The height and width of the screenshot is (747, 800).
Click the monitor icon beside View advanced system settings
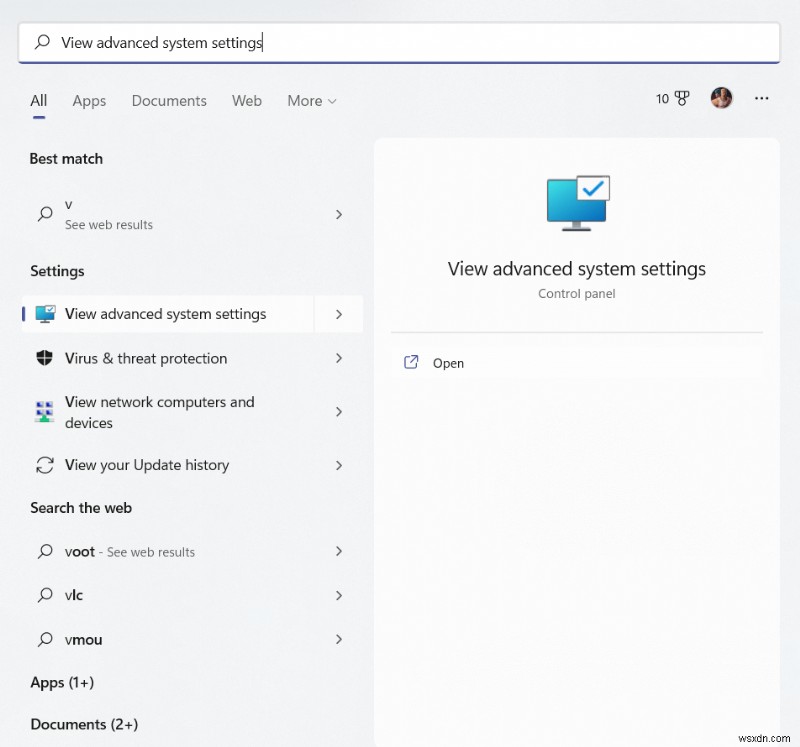[45, 314]
